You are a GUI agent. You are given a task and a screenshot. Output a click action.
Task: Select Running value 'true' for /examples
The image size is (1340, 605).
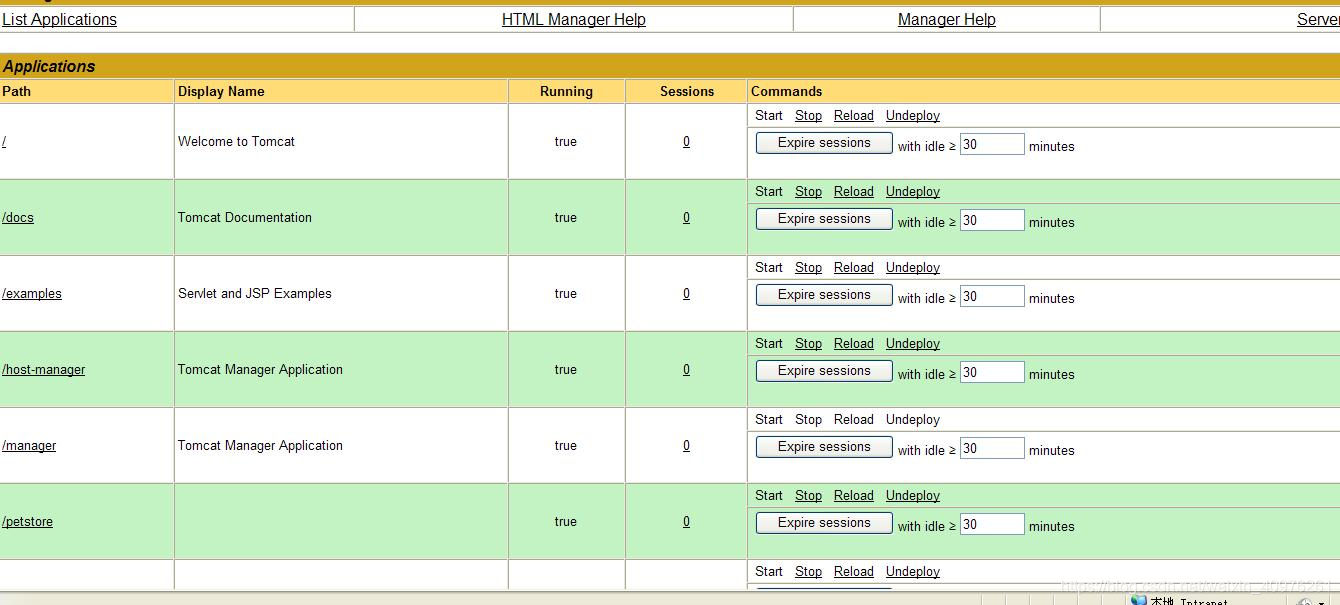click(566, 293)
